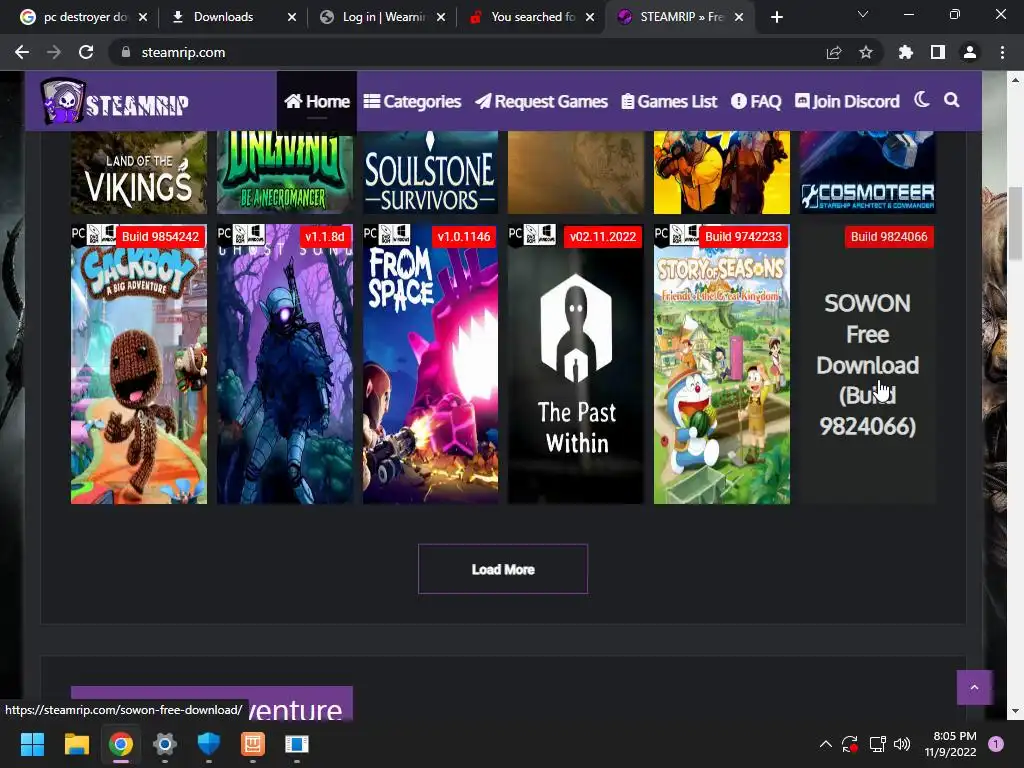Open the Categories menu

pos(412,101)
